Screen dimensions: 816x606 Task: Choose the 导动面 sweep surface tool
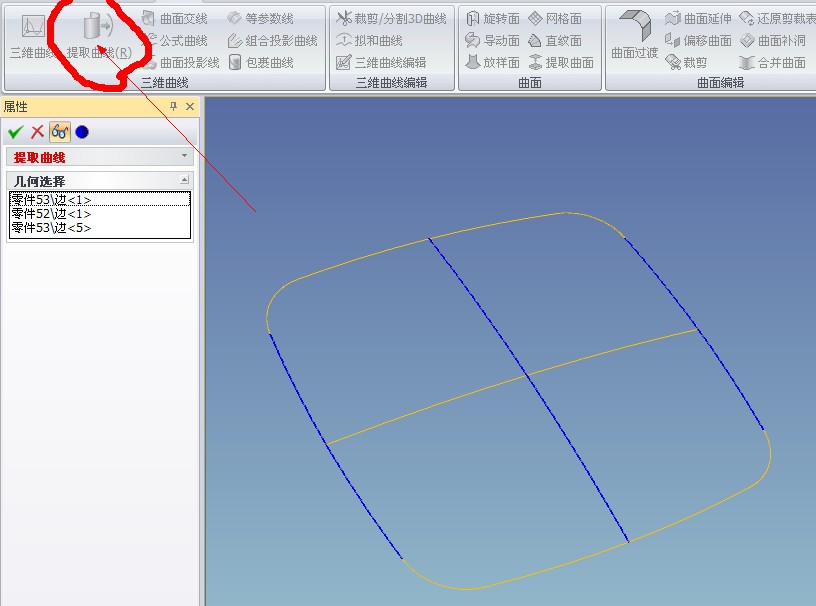[492, 41]
